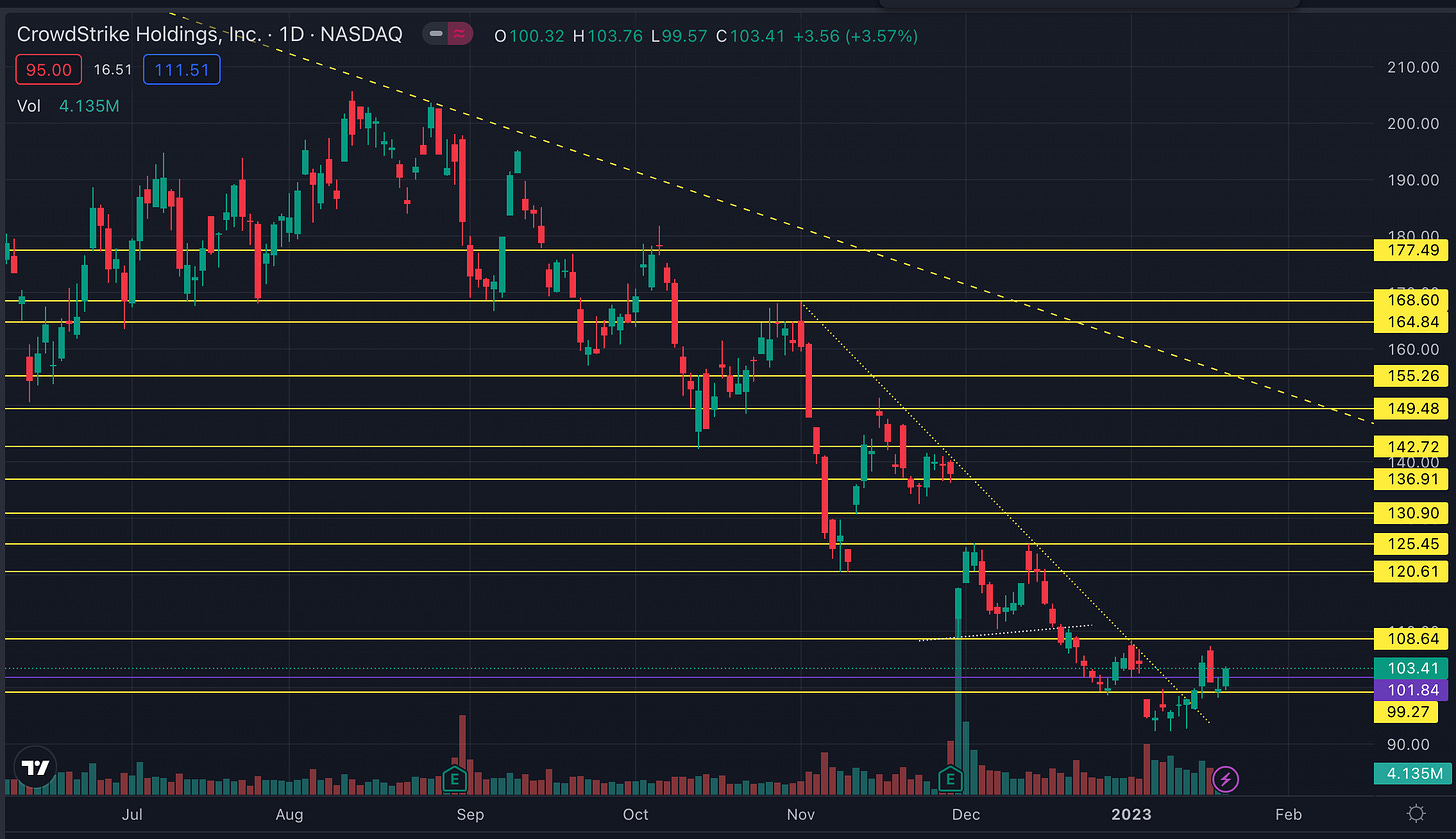Click the gray dash pill icon

436,35
